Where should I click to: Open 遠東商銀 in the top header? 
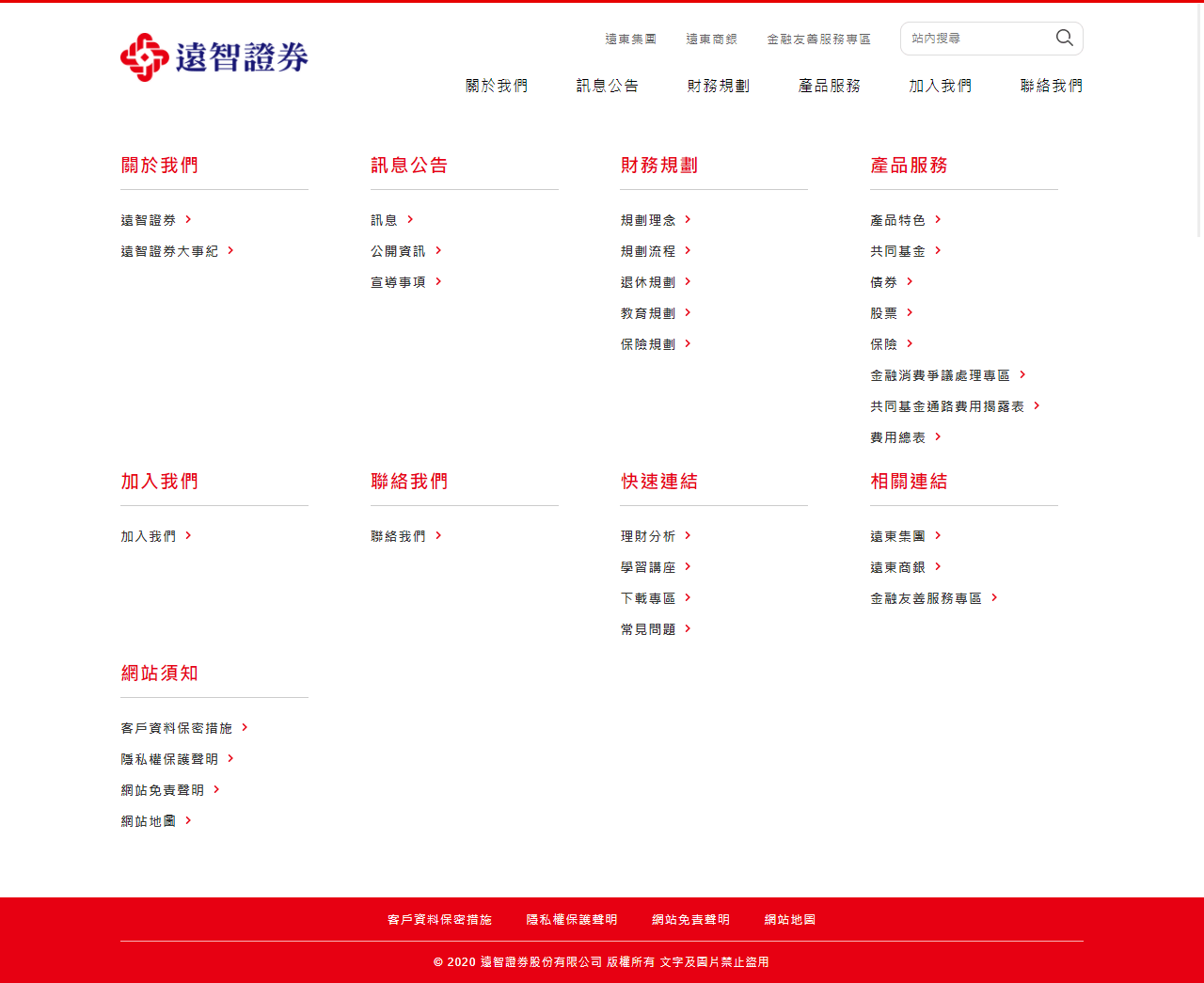(712, 40)
